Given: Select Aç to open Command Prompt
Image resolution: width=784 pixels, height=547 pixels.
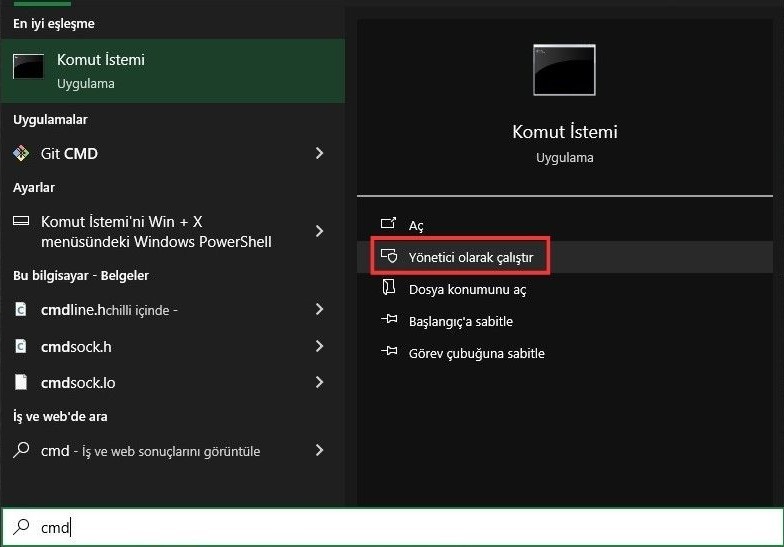Looking at the screenshot, I should click(416, 226).
